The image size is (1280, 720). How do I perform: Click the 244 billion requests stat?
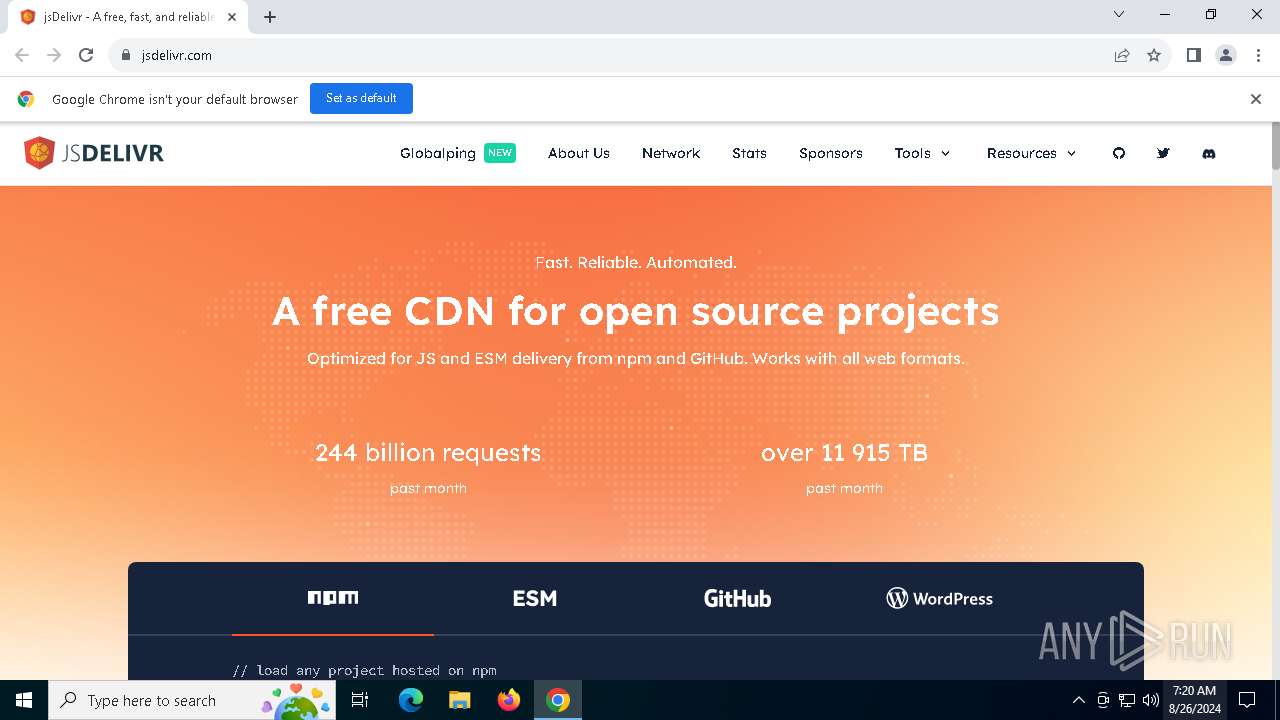pyautogui.click(x=428, y=453)
